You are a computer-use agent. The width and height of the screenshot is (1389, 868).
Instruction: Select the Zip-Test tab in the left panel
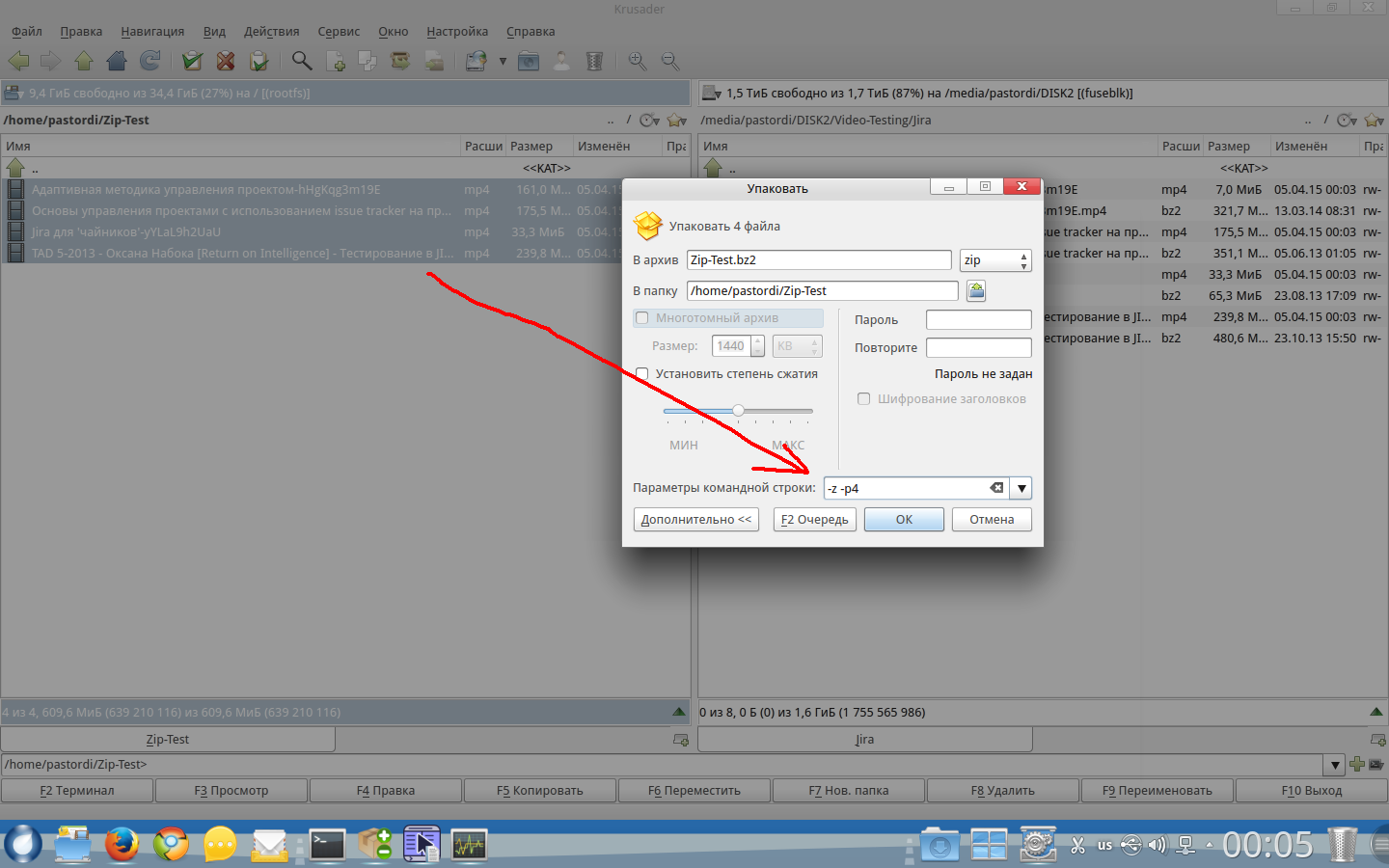pyautogui.click(x=168, y=740)
